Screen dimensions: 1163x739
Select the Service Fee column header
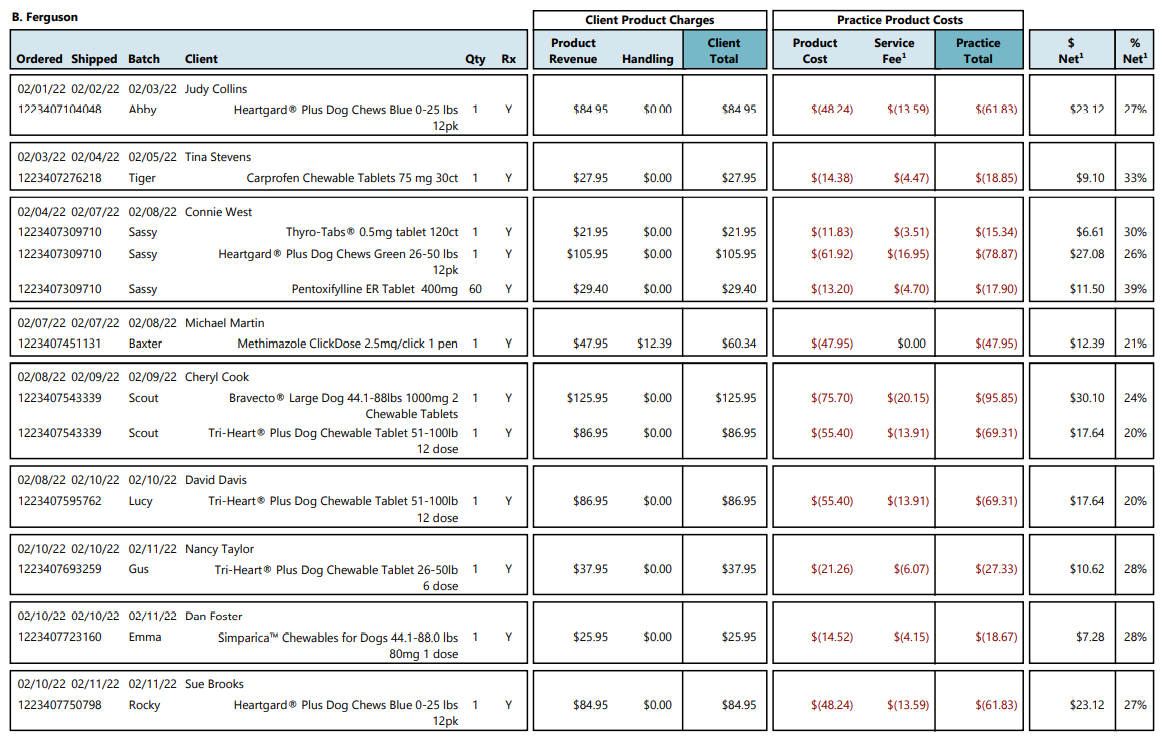[894, 50]
